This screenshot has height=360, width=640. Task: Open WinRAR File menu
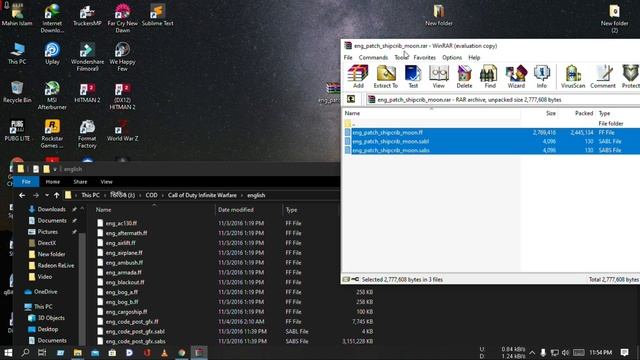pyautogui.click(x=348, y=58)
